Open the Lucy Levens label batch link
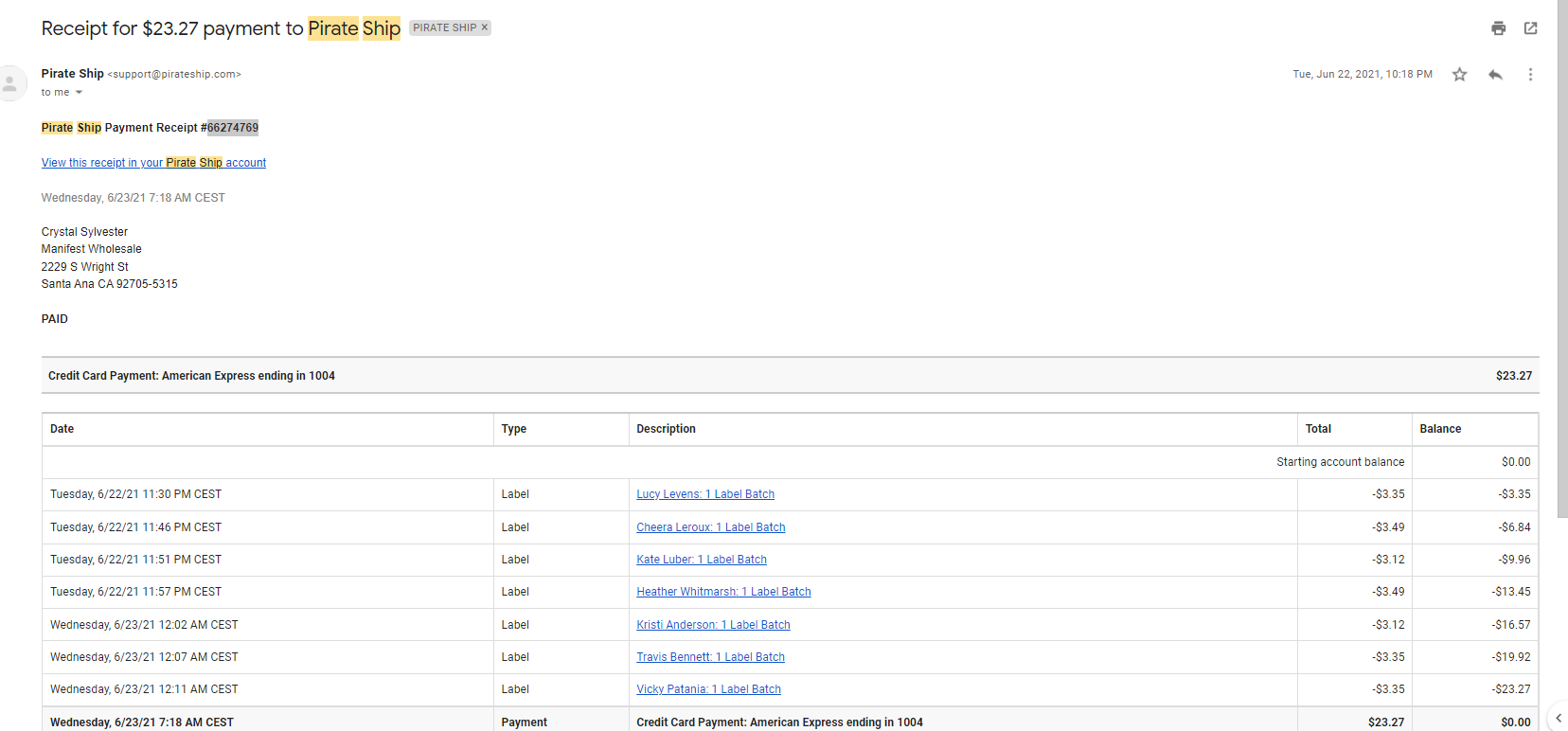Viewport: 1568px width, 731px height. coord(705,494)
